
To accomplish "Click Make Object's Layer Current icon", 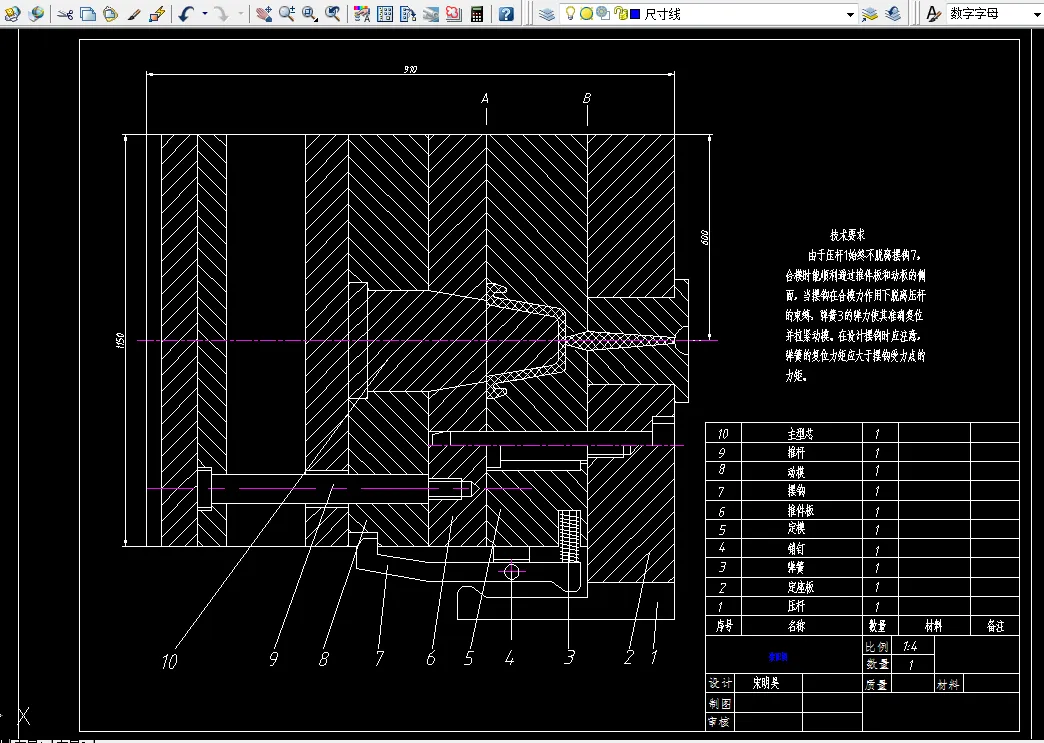I will (870, 13).
